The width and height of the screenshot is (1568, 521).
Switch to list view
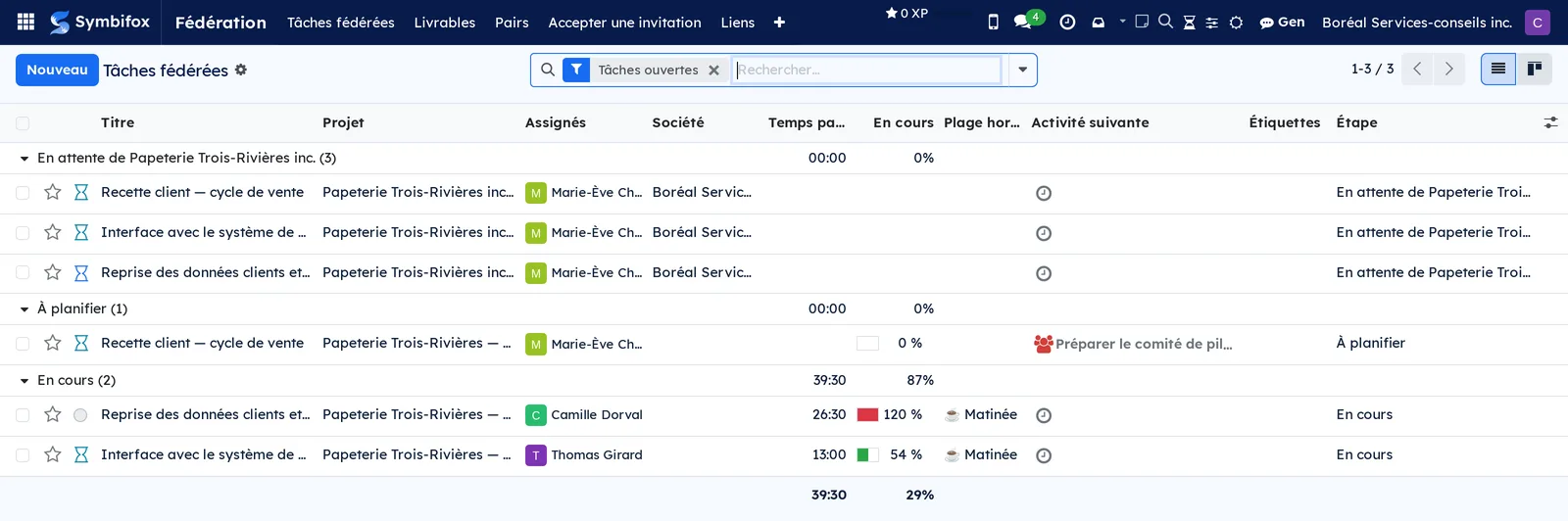click(1498, 70)
